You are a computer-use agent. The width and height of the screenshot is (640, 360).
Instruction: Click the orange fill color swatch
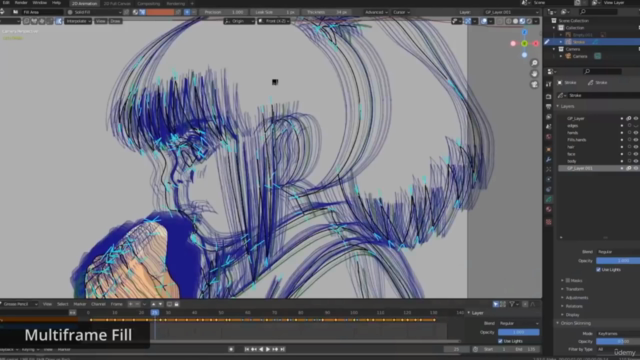click(x=160, y=12)
